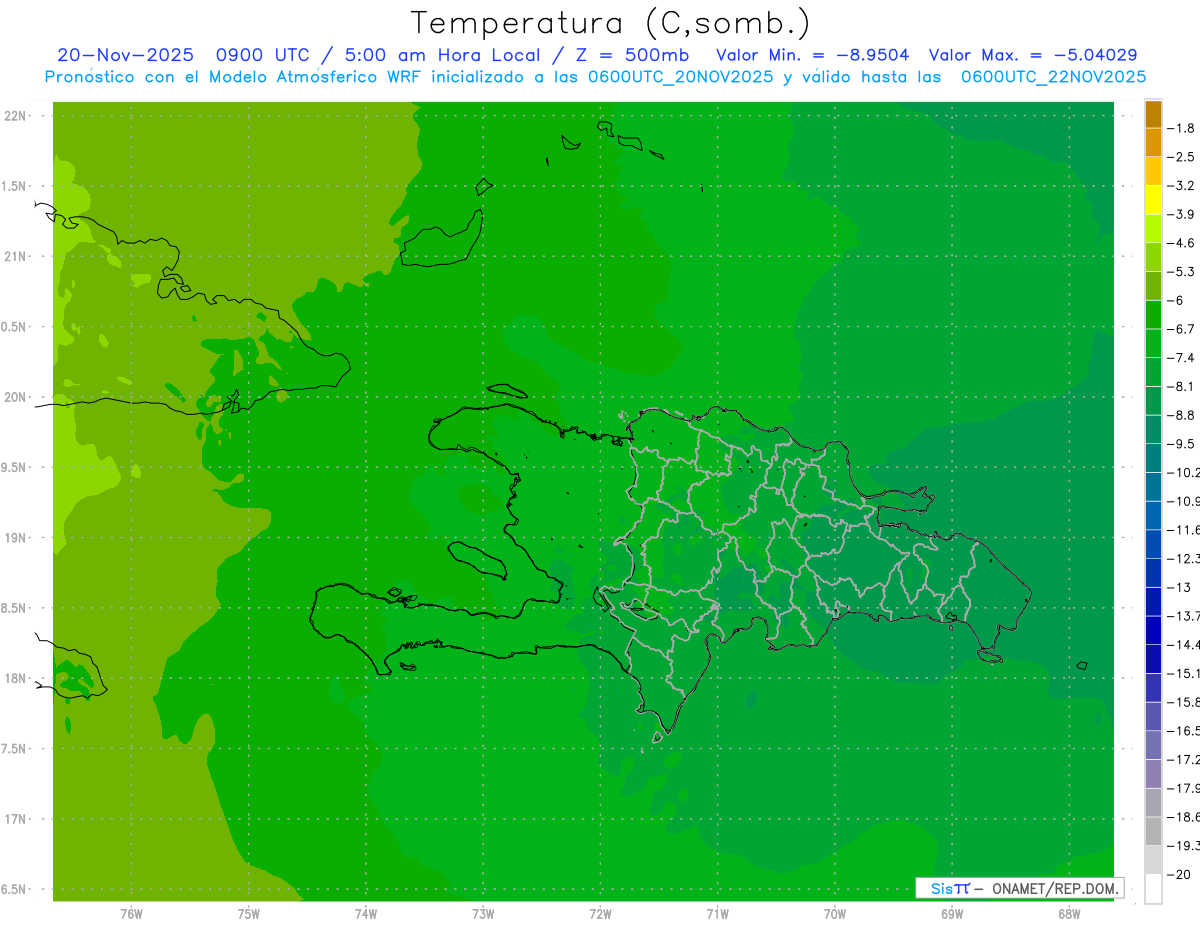This screenshot has height=927, width=1200.
Task: Click the '-5.3' colorbar label
Action: pyautogui.click(x=1182, y=272)
